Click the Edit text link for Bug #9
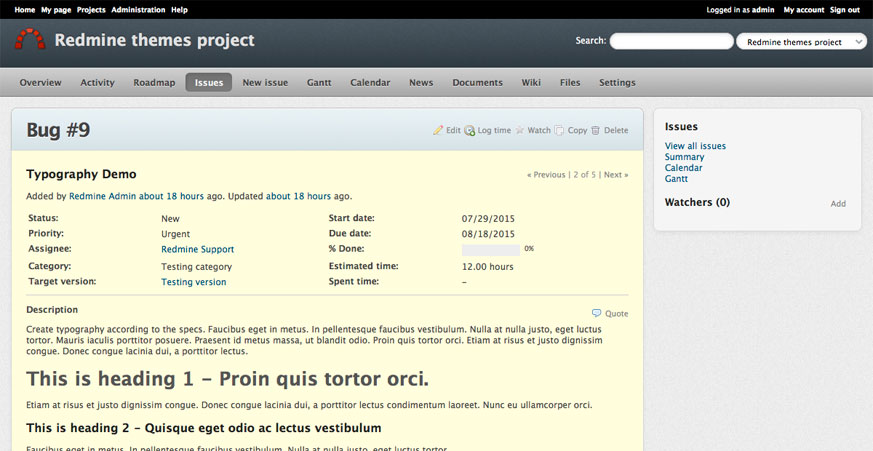The width and height of the screenshot is (873, 451). tap(453, 130)
